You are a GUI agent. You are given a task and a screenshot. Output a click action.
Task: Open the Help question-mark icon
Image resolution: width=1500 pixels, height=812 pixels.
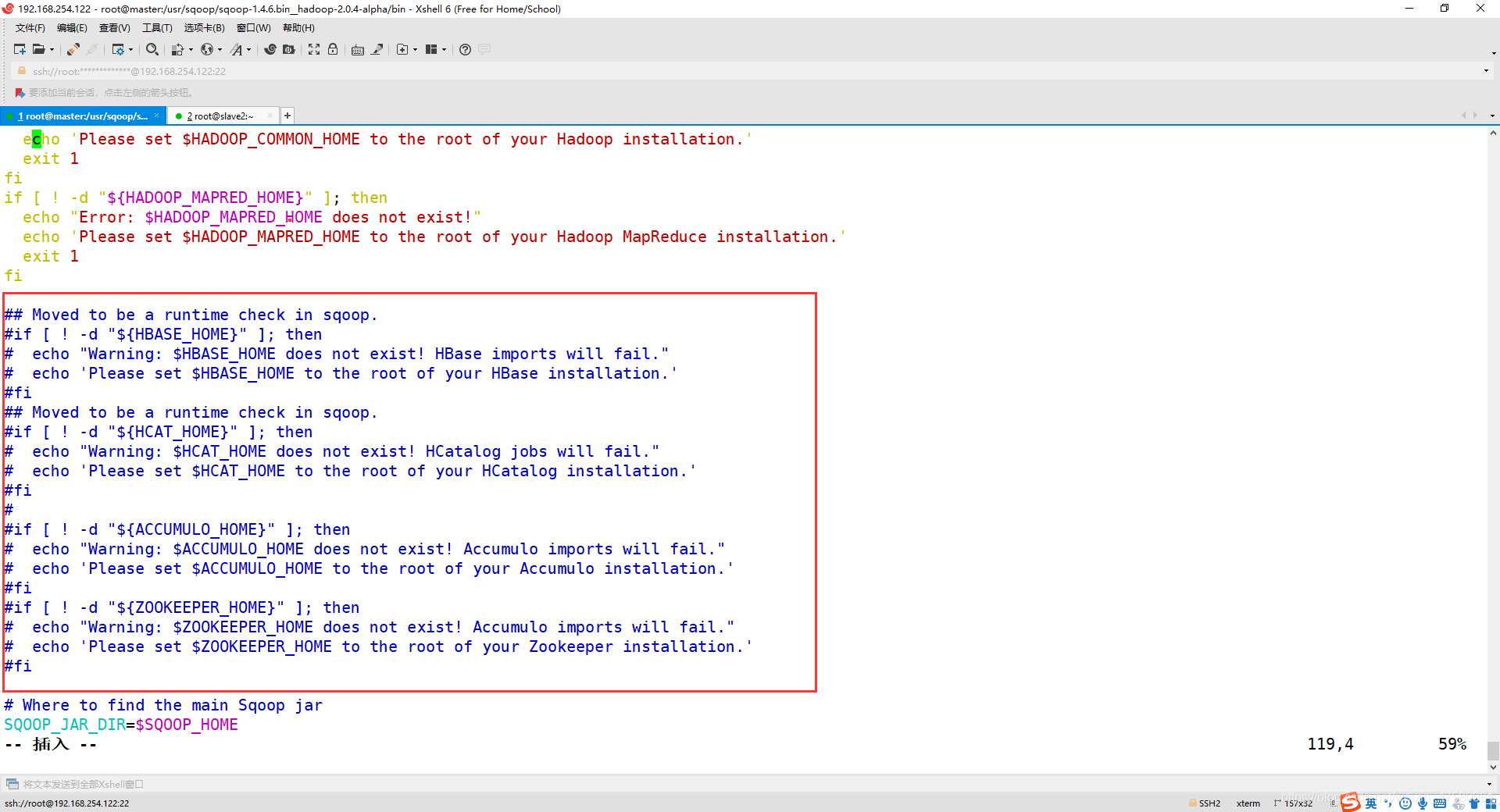465,49
